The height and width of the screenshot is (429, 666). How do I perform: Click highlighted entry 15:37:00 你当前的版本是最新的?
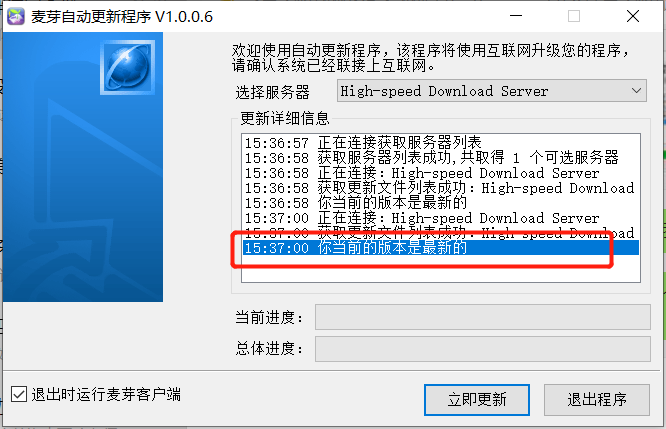[x=441, y=248]
